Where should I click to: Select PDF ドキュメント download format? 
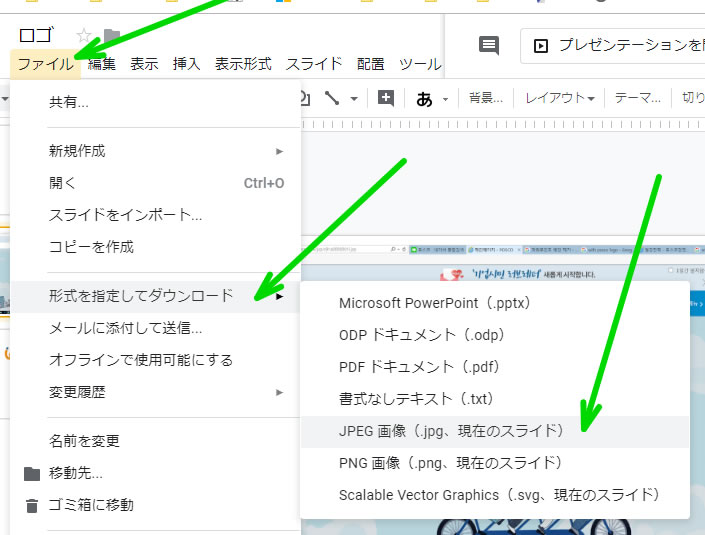pos(439,367)
